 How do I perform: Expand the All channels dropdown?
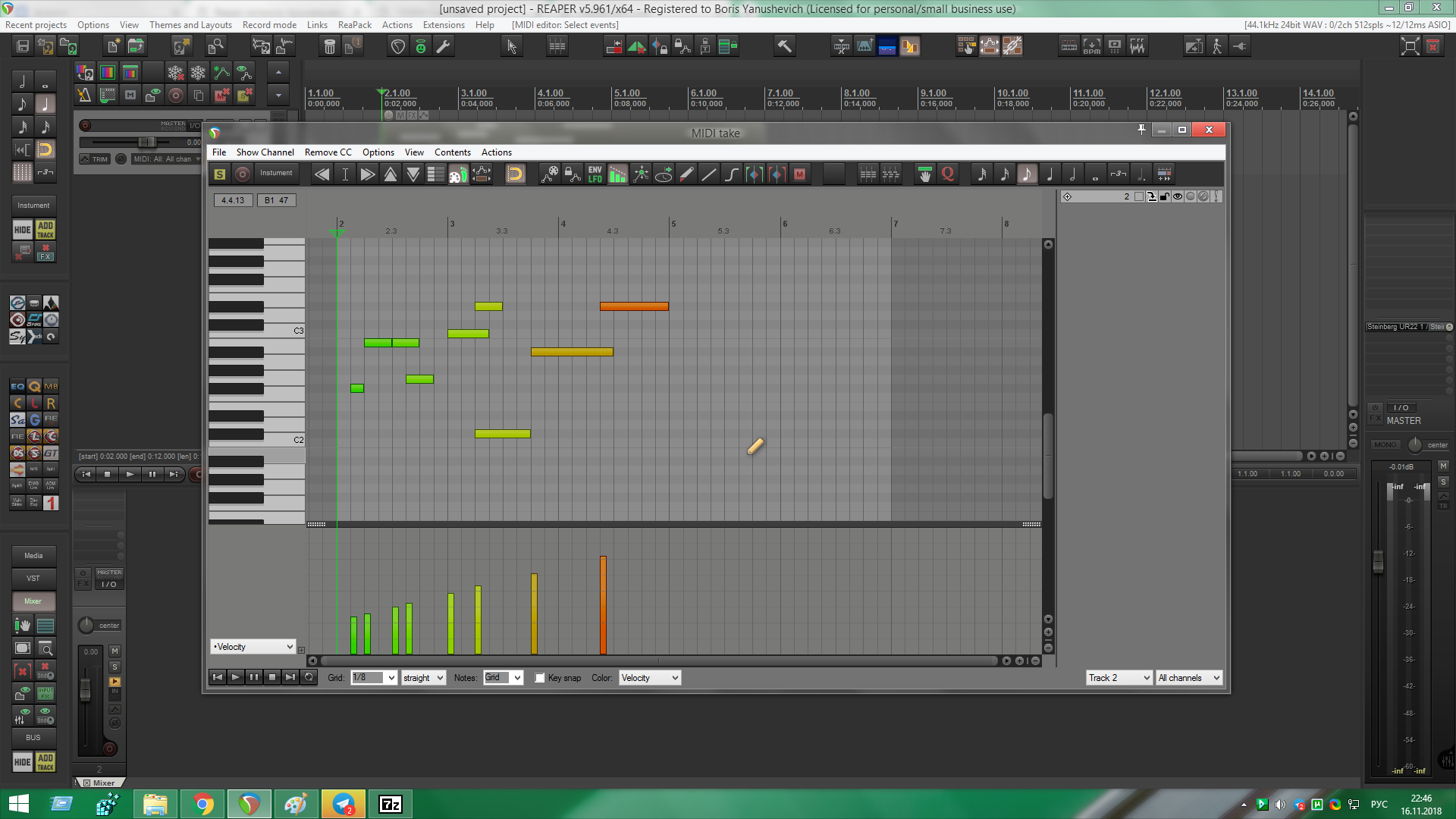tap(1189, 678)
